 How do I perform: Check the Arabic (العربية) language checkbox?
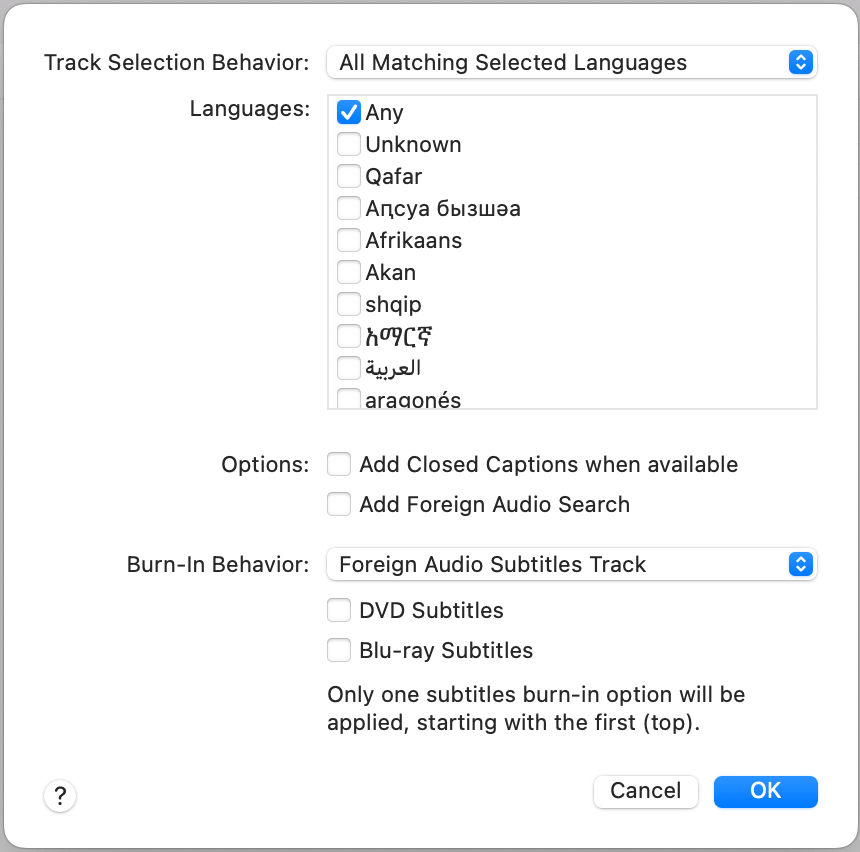[x=349, y=368]
